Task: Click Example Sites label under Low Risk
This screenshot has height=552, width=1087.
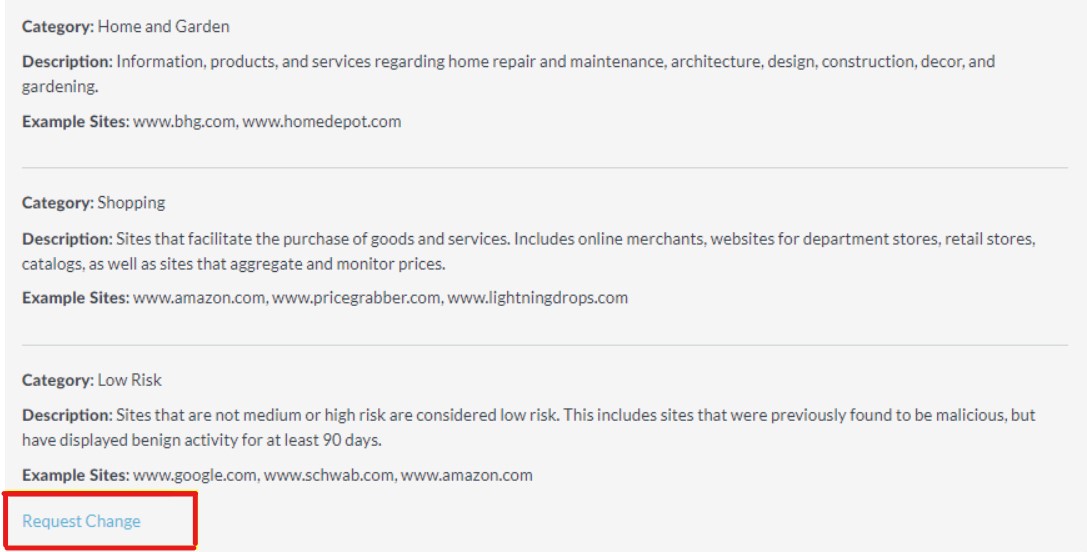Action: click(75, 475)
